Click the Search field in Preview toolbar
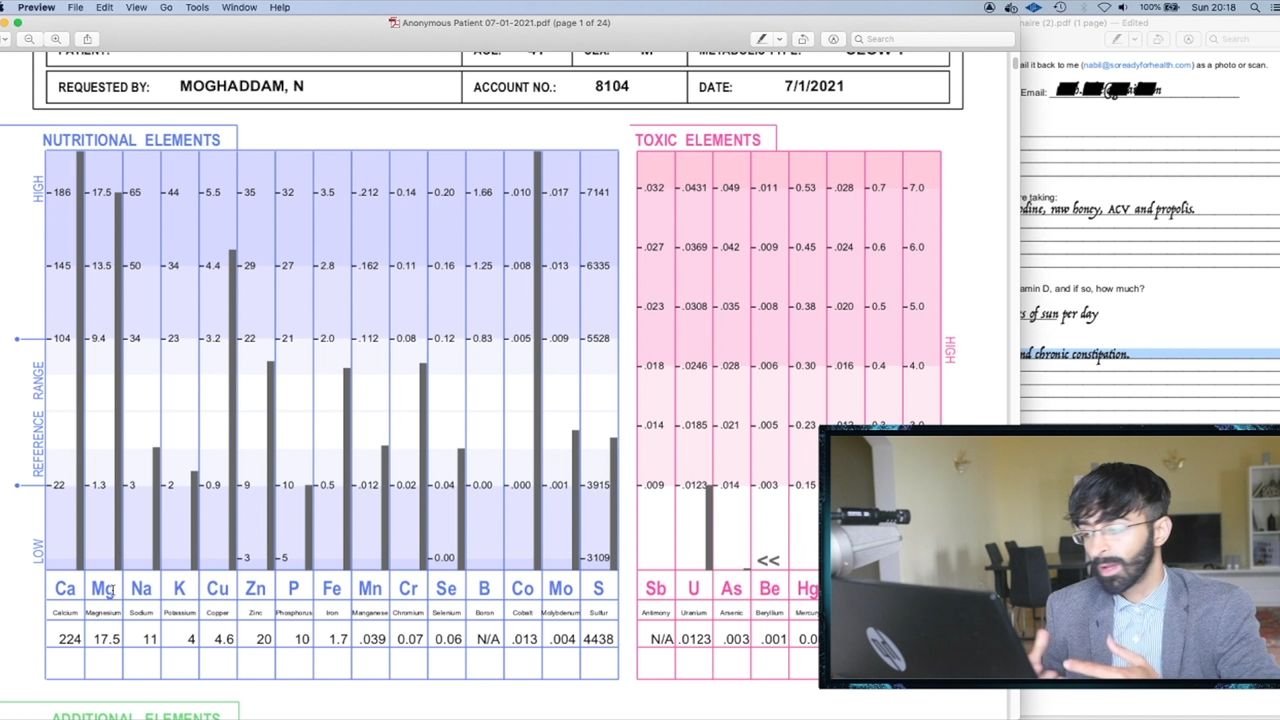 click(930, 39)
